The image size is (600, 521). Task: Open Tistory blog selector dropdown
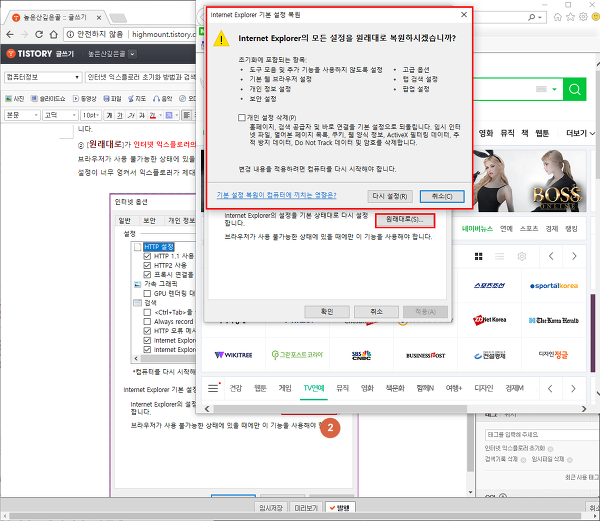[132, 54]
